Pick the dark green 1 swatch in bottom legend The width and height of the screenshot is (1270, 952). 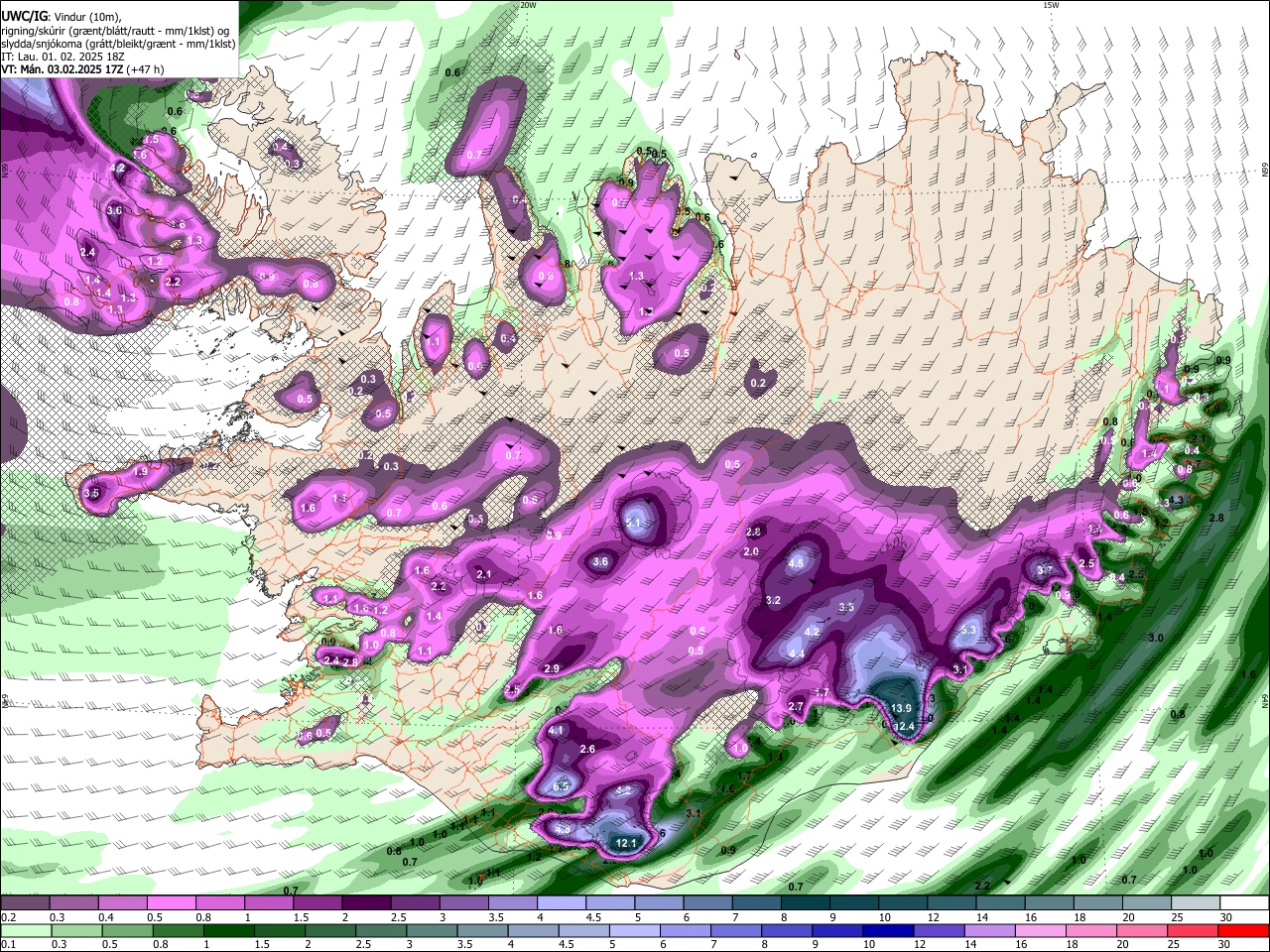[x=228, y=930]
